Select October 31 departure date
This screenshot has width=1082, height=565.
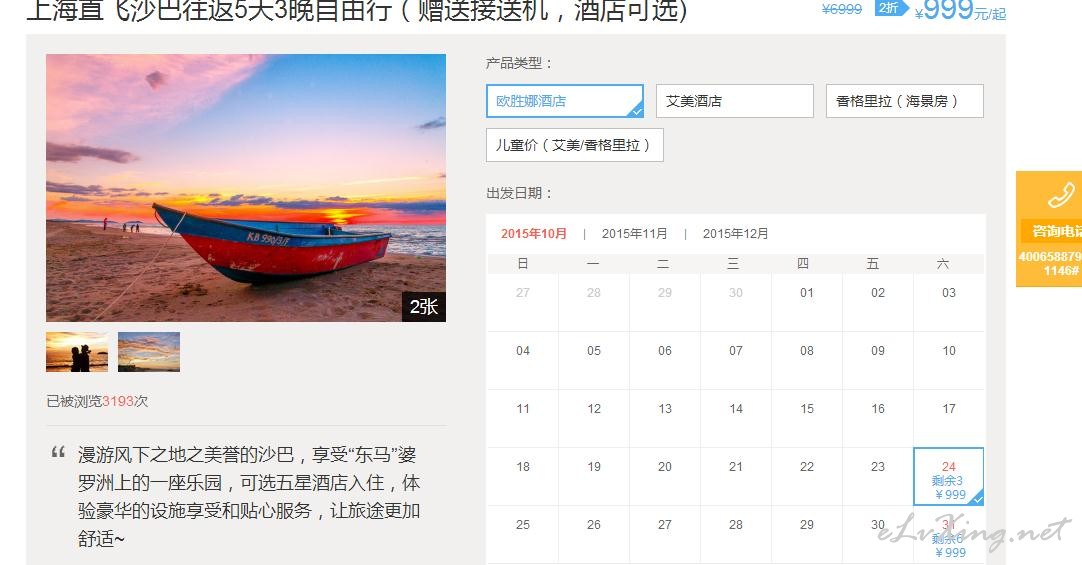[949, 535]
